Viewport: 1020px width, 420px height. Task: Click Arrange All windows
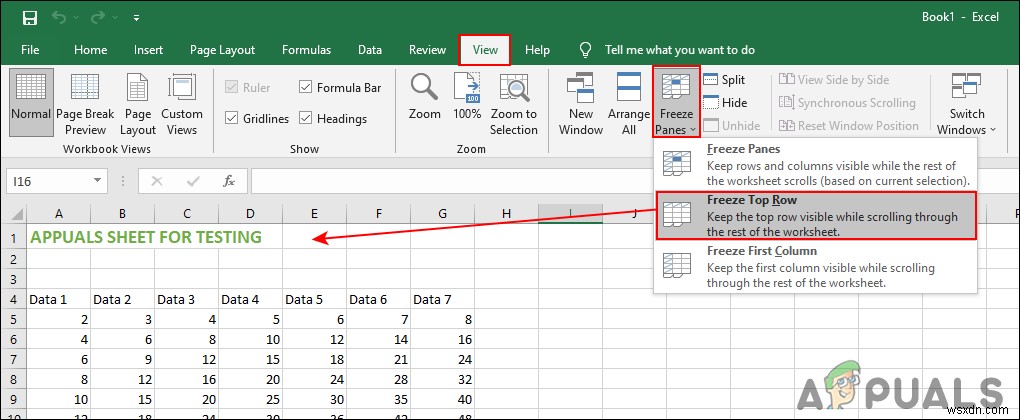(x=628, y=104)
